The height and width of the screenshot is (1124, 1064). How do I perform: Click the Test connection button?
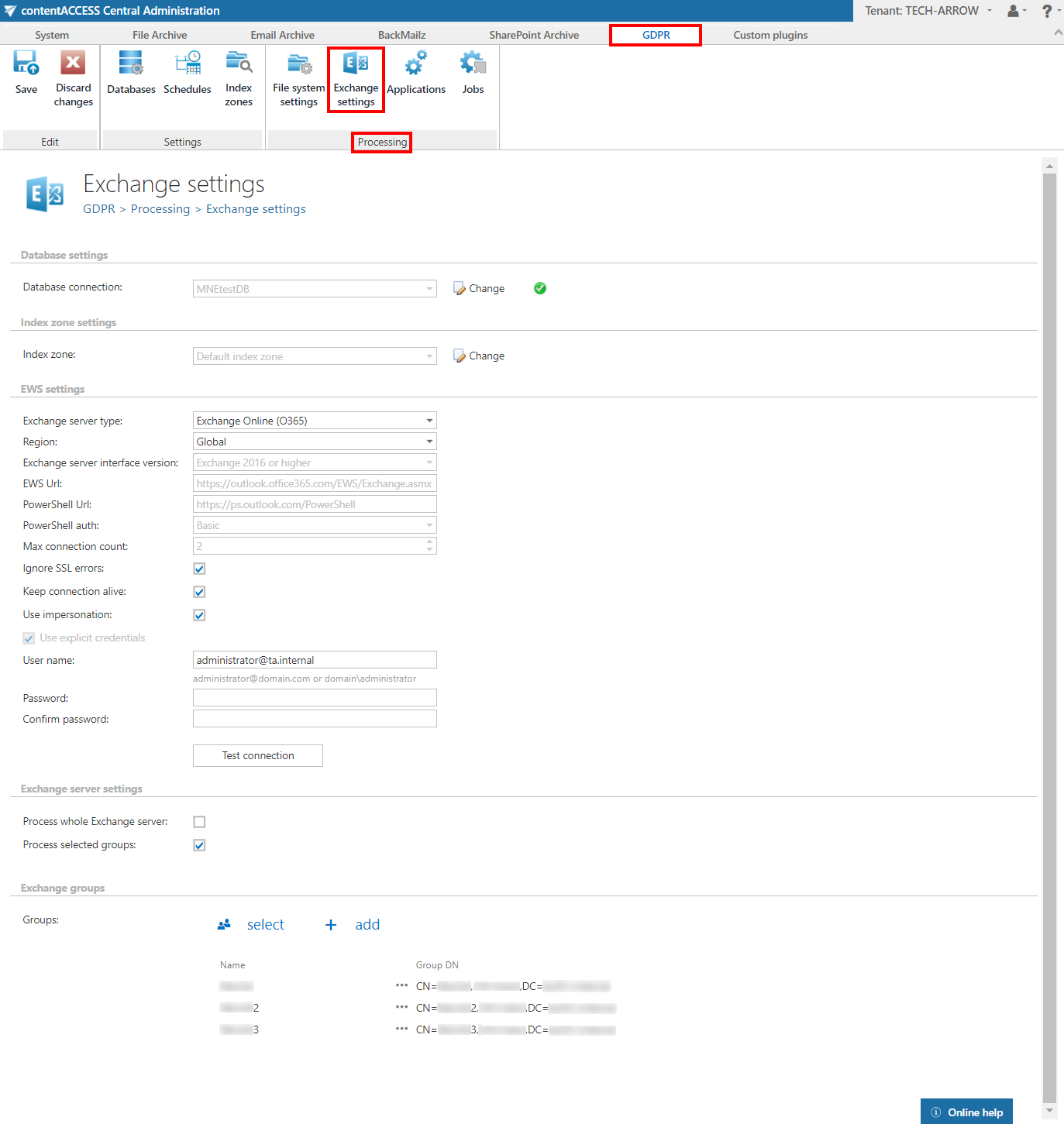point(257,755)
